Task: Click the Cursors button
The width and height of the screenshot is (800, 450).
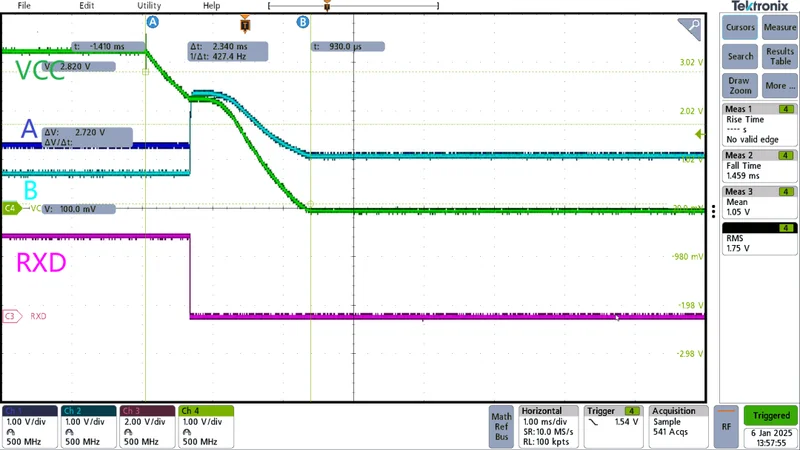Action: (740, 28)
